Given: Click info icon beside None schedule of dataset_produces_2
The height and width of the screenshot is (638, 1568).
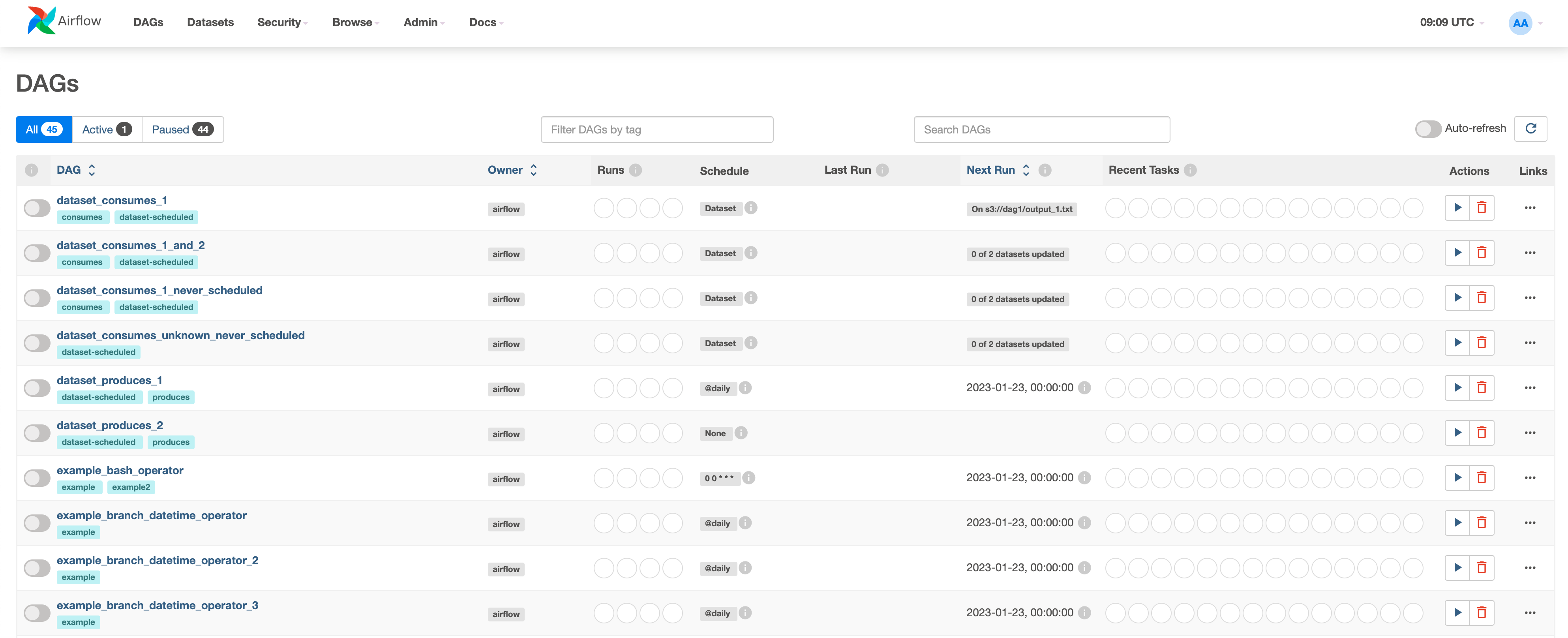Looking at the screenshot, I should tap(741, 433).
